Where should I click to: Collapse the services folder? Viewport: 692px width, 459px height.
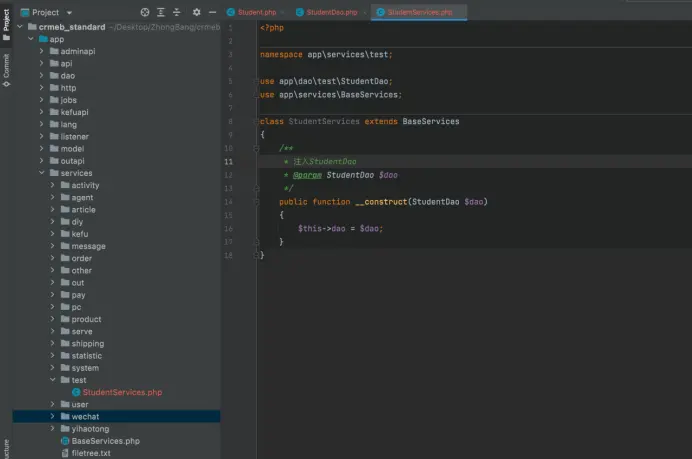click(41, 173)
